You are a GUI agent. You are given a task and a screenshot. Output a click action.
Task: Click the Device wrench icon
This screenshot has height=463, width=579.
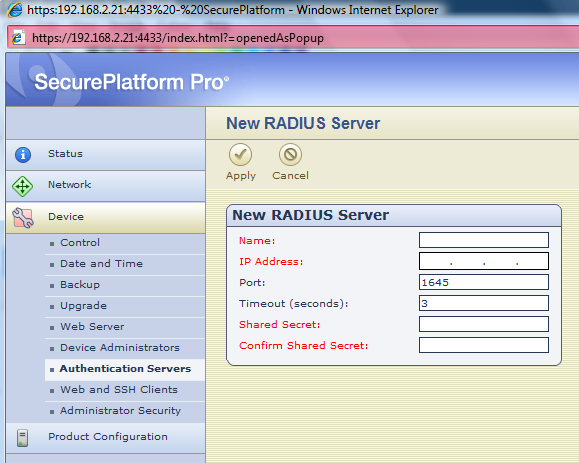(x=23, y=217)
